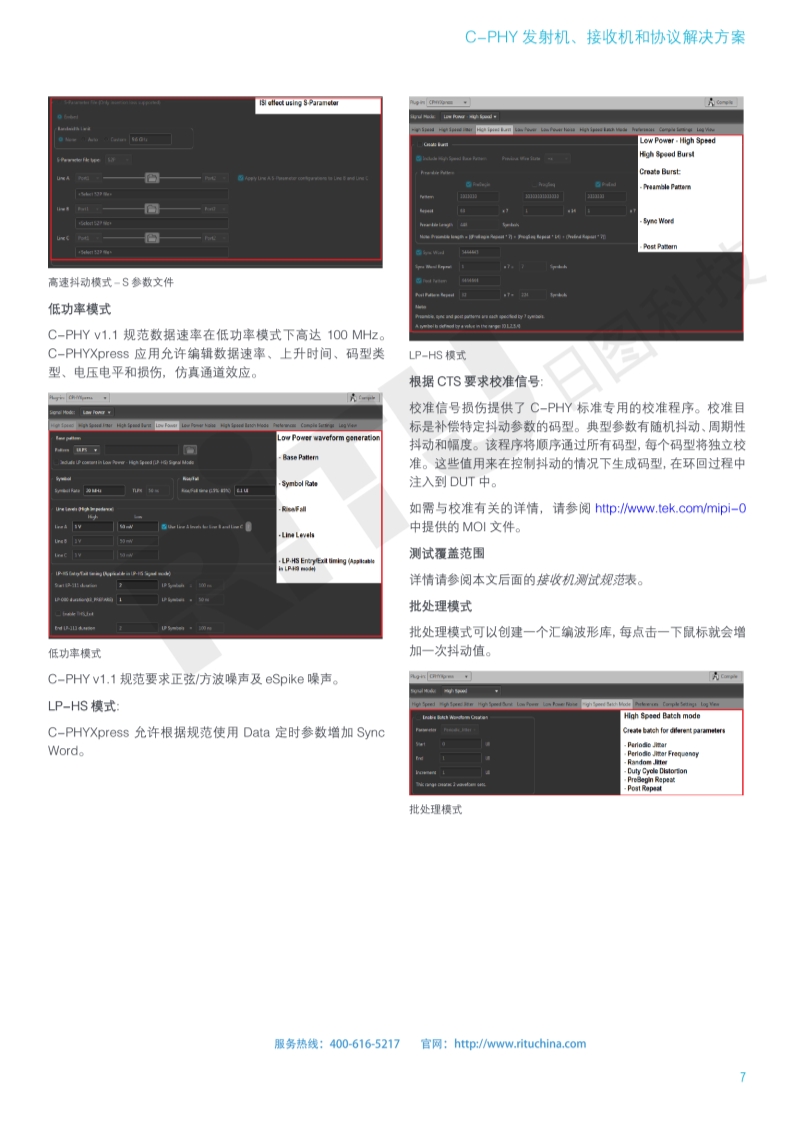This screenshot has width=793, height=1122.
Task: Click help icon beside Line A levels option
Action: [x=248, y=525]
